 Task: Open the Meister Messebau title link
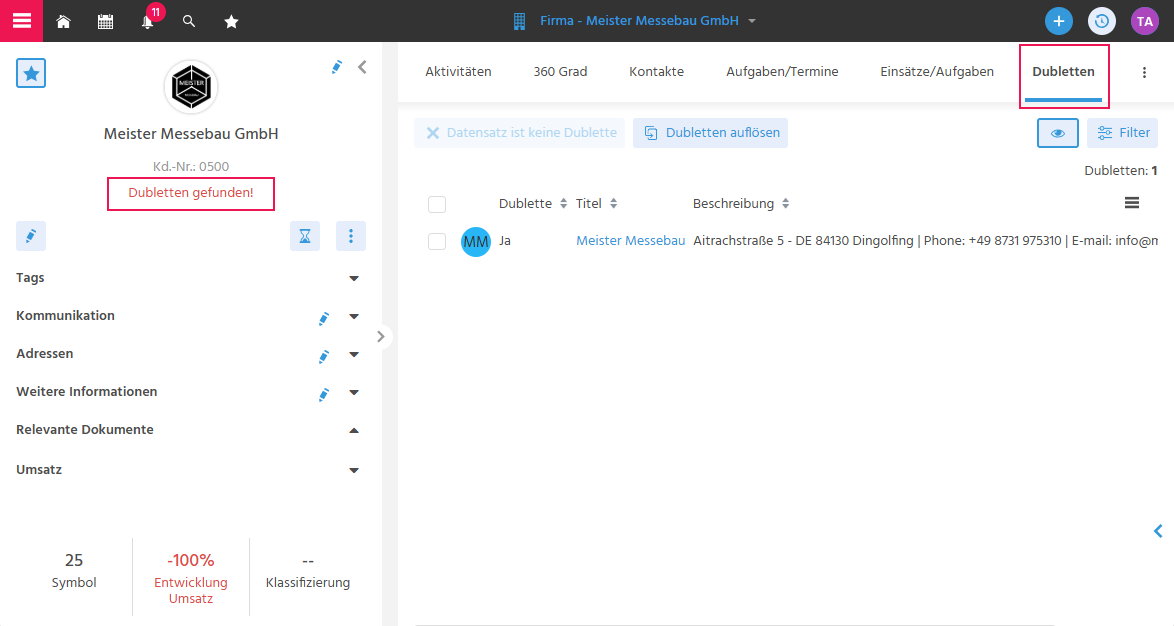[630, 241]
